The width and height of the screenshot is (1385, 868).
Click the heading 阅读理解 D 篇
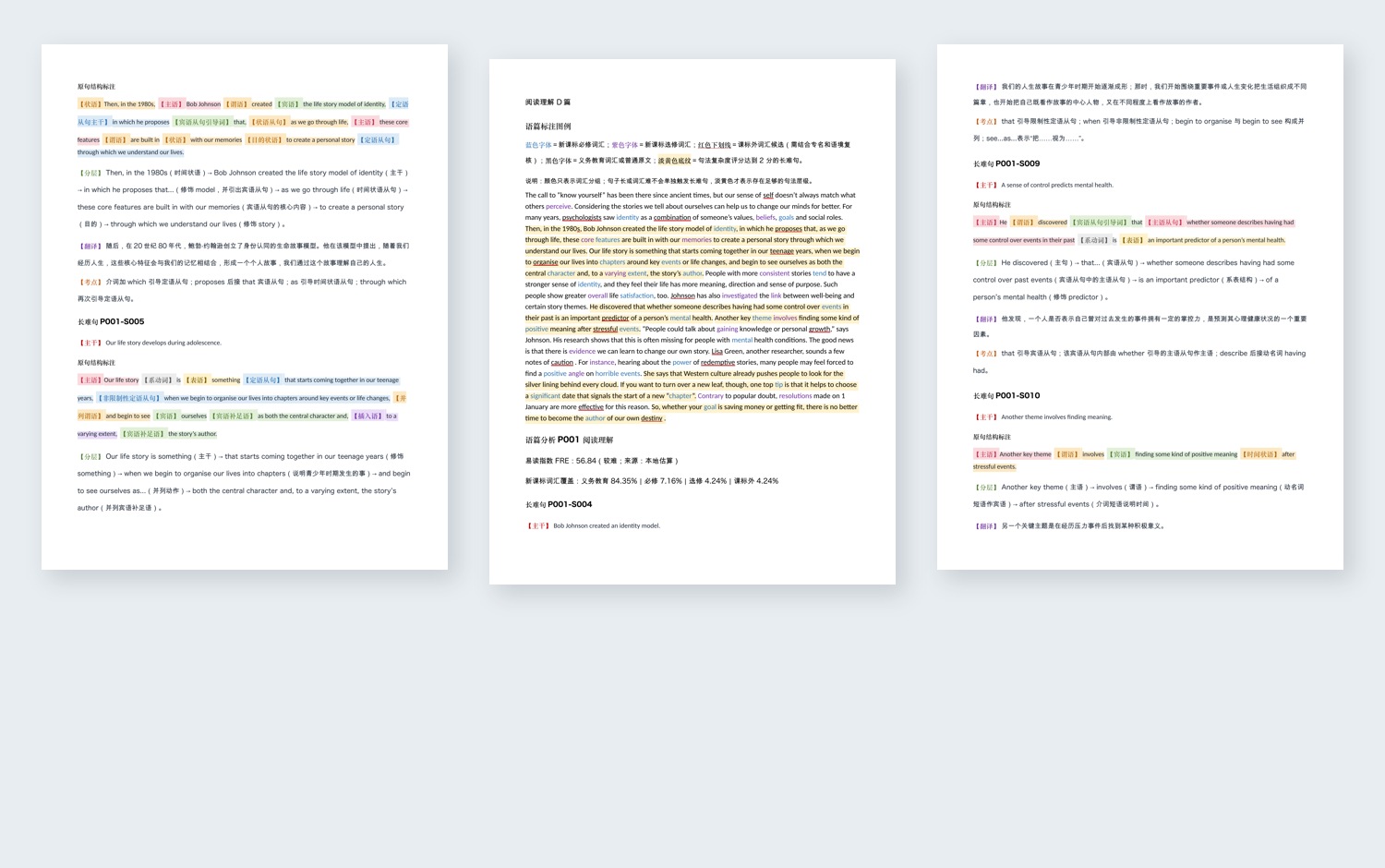coord(548,102)
